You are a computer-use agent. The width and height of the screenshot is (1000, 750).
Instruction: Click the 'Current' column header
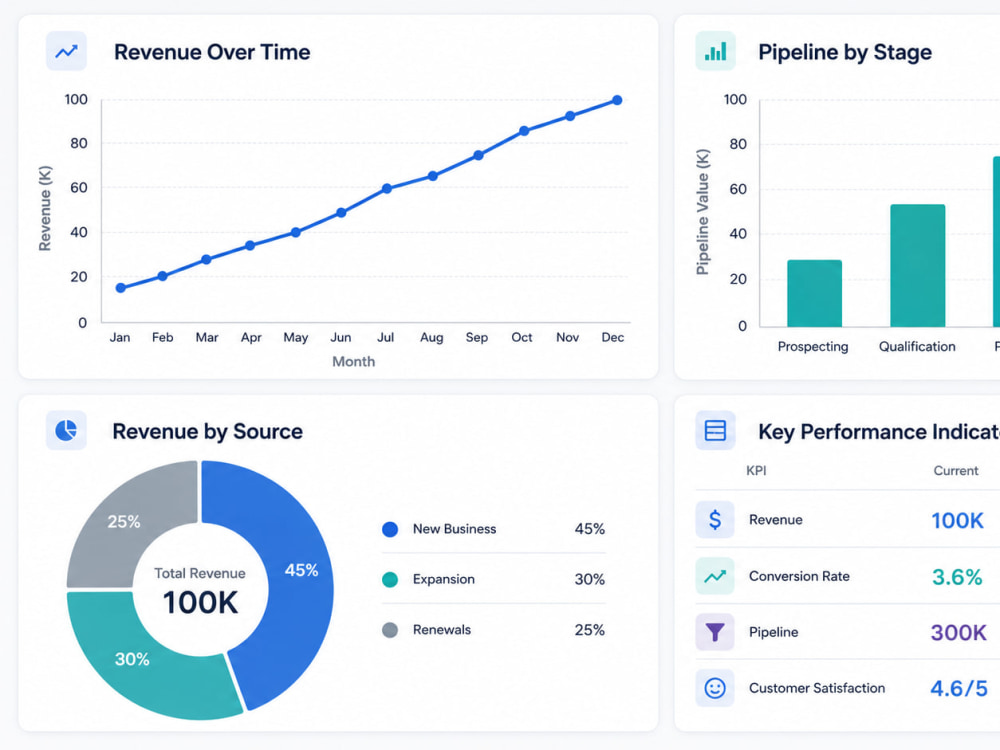[955, 471]
